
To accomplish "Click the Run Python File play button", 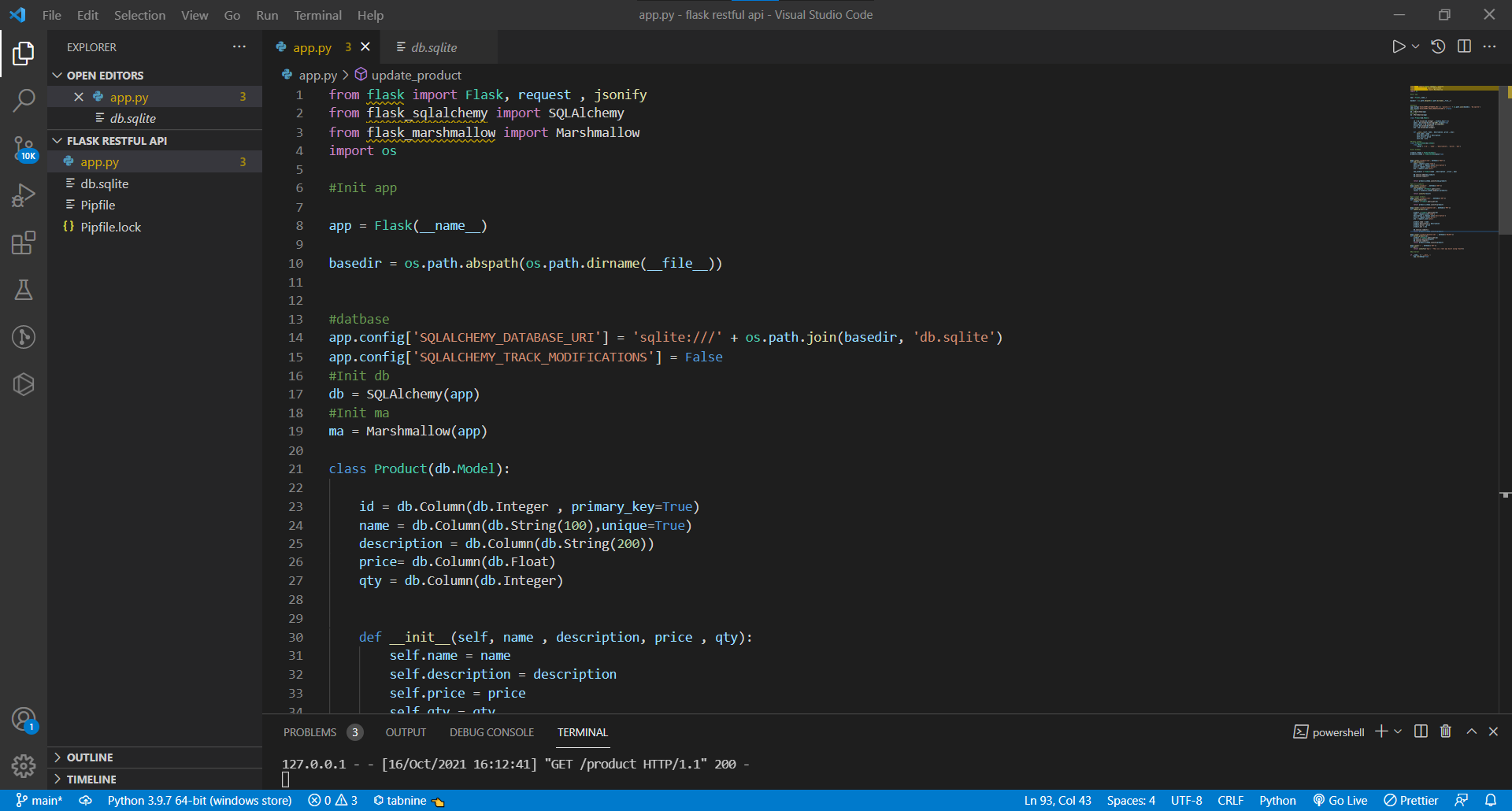I will click(1398, 47).
